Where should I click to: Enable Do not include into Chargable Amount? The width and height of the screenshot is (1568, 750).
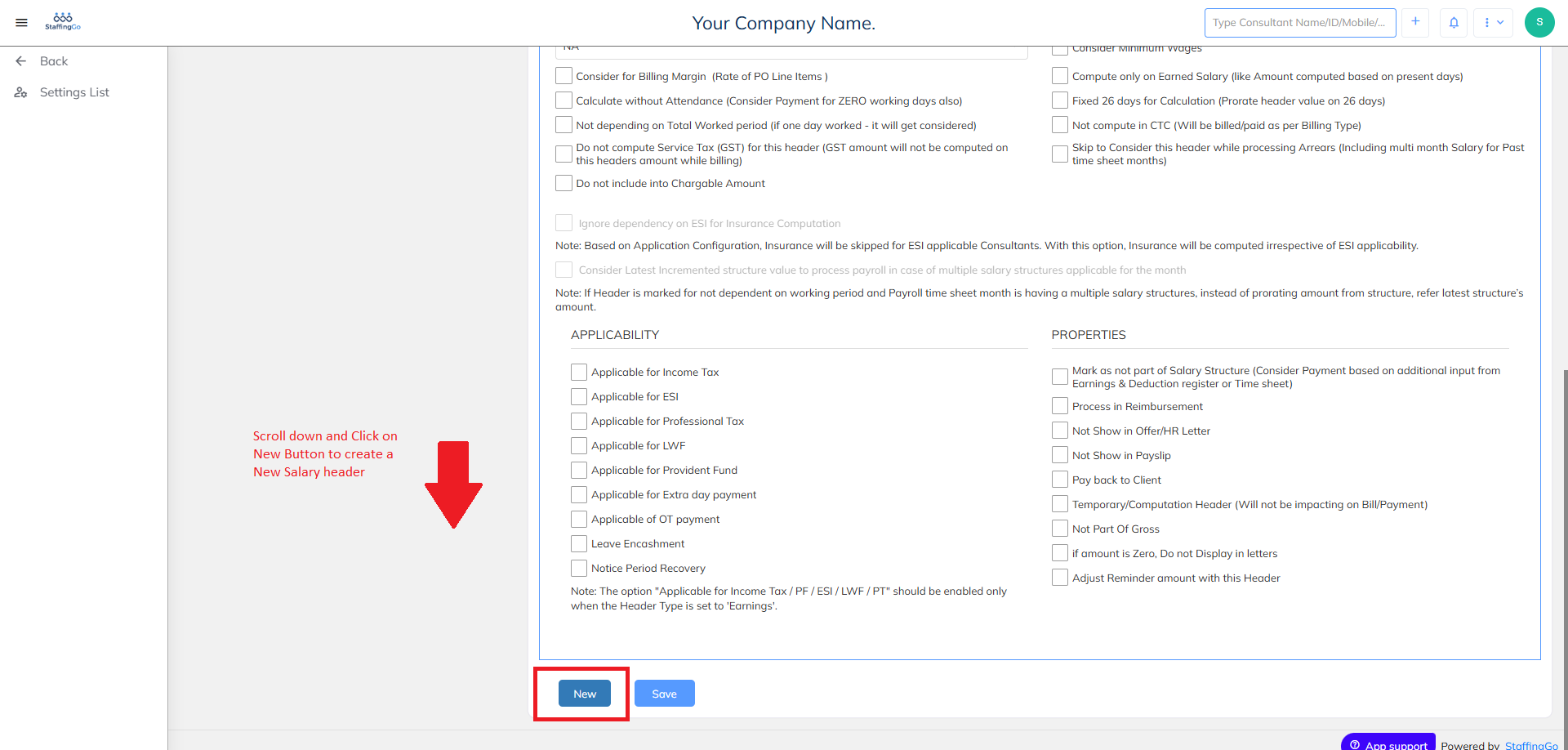pos(563,183)
